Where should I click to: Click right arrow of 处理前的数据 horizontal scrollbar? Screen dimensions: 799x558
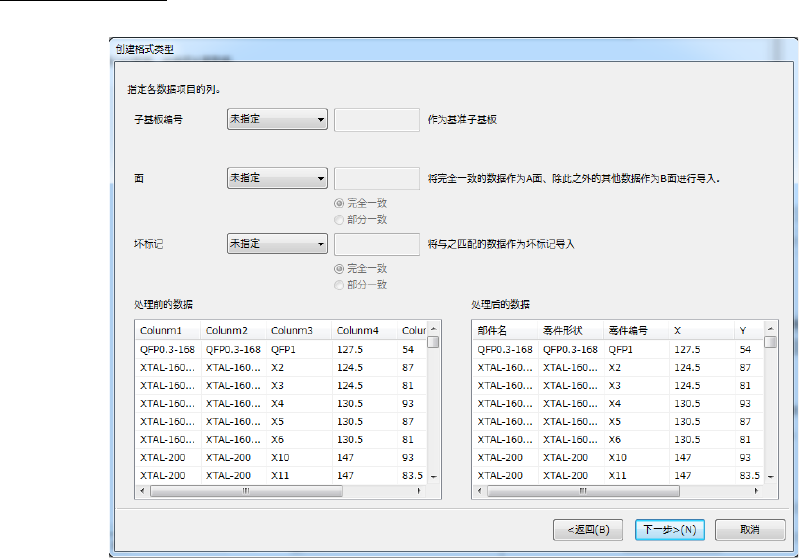(419, 491)
